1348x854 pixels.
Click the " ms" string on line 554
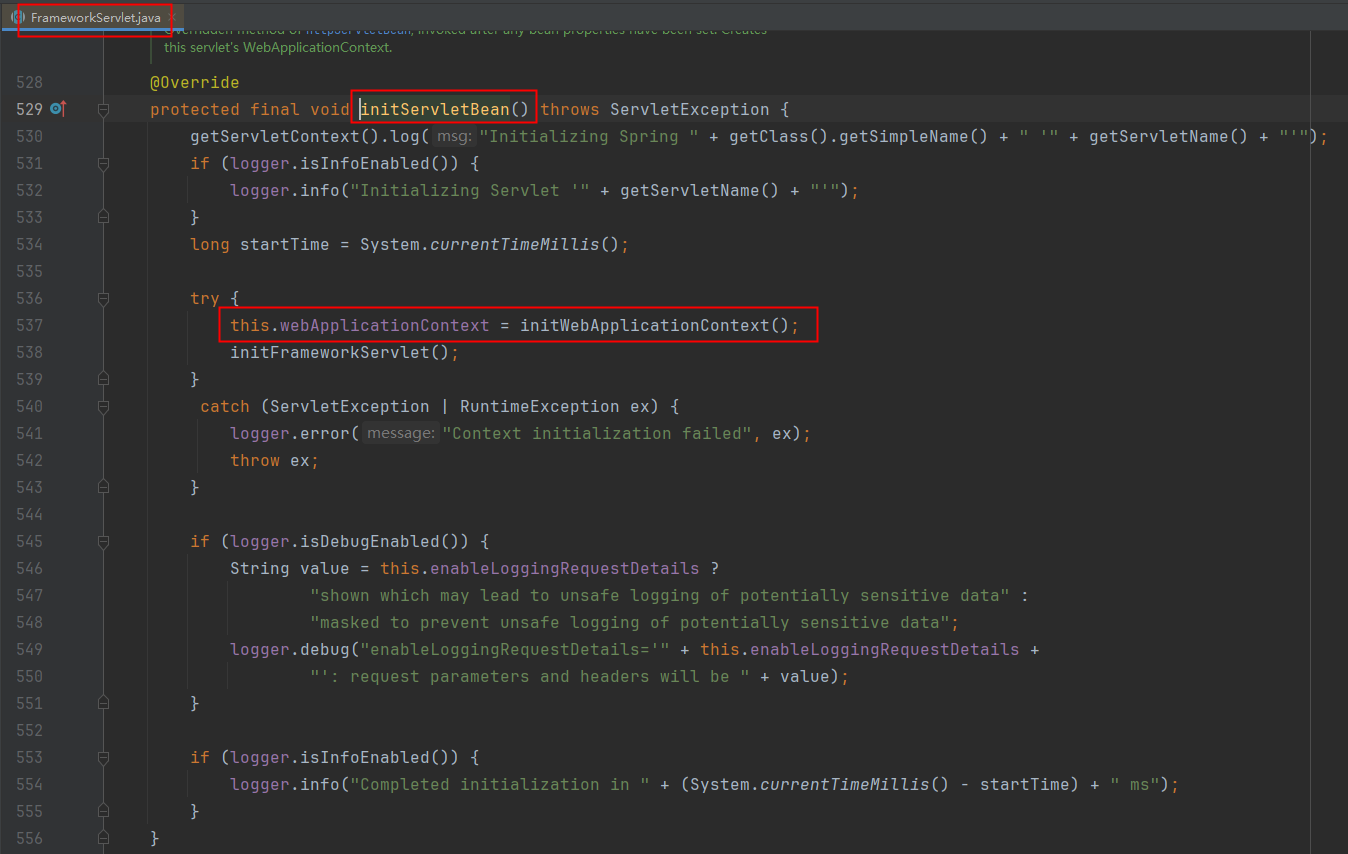click(x=1135, y=784)
